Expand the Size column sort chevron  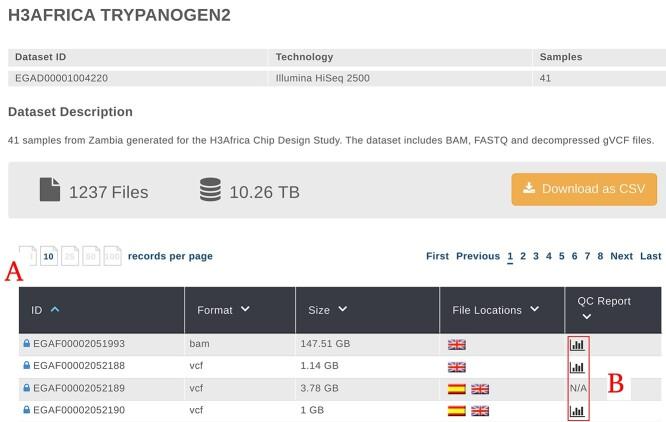pyautogui.click(x=343, y=310)
